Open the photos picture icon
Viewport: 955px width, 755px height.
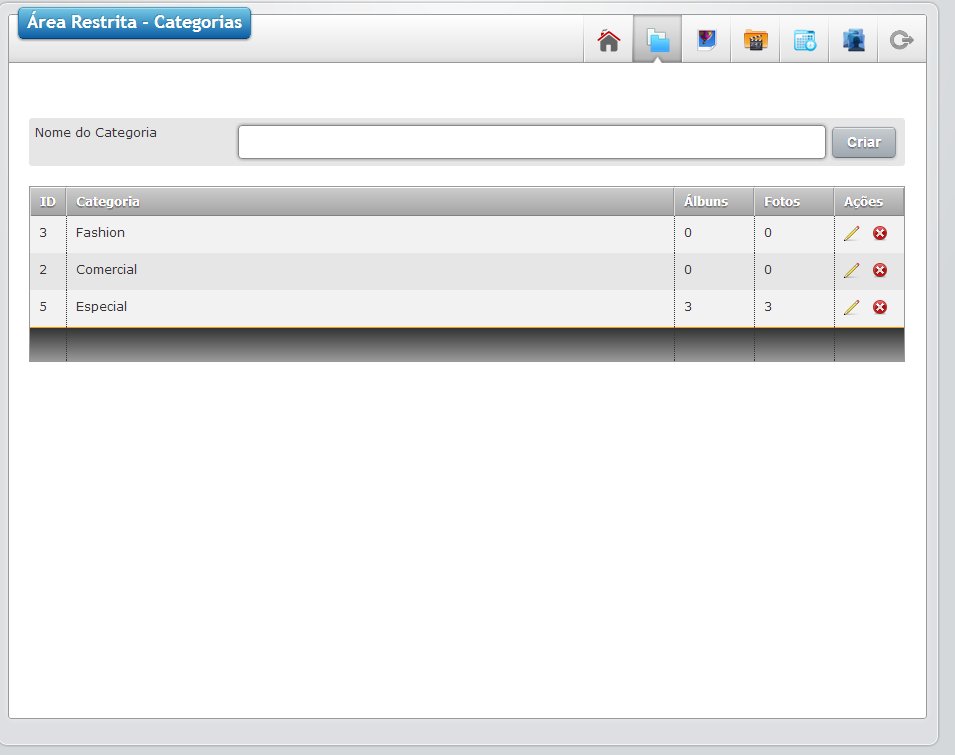707,41
